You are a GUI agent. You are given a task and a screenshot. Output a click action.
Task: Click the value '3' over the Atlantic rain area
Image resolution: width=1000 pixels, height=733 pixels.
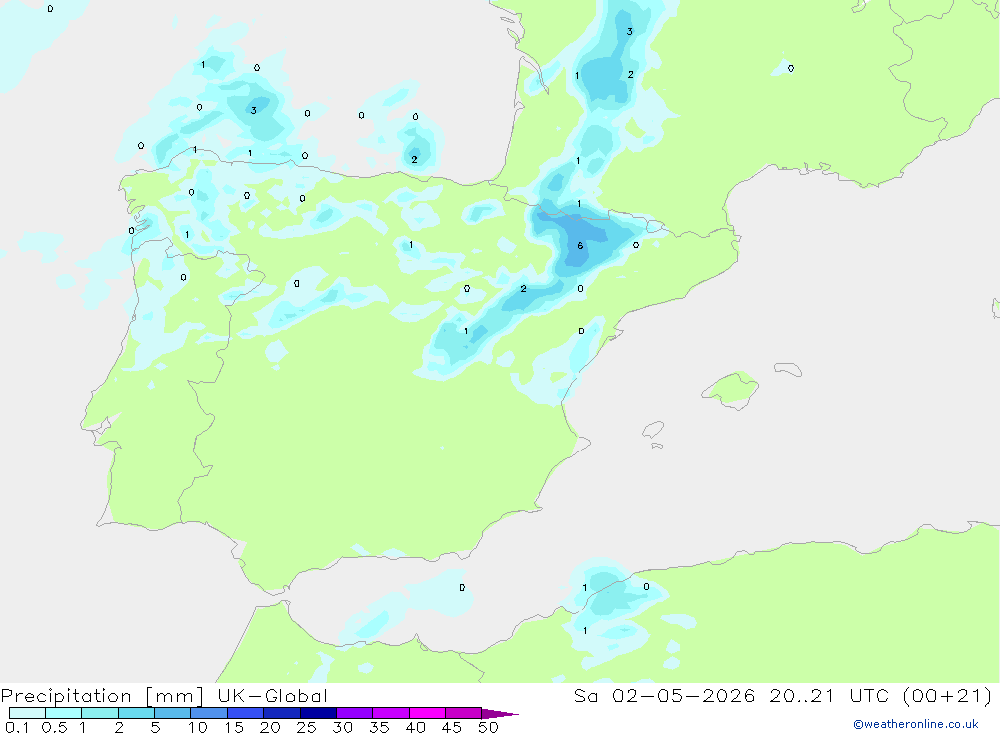tap(253, 110)
